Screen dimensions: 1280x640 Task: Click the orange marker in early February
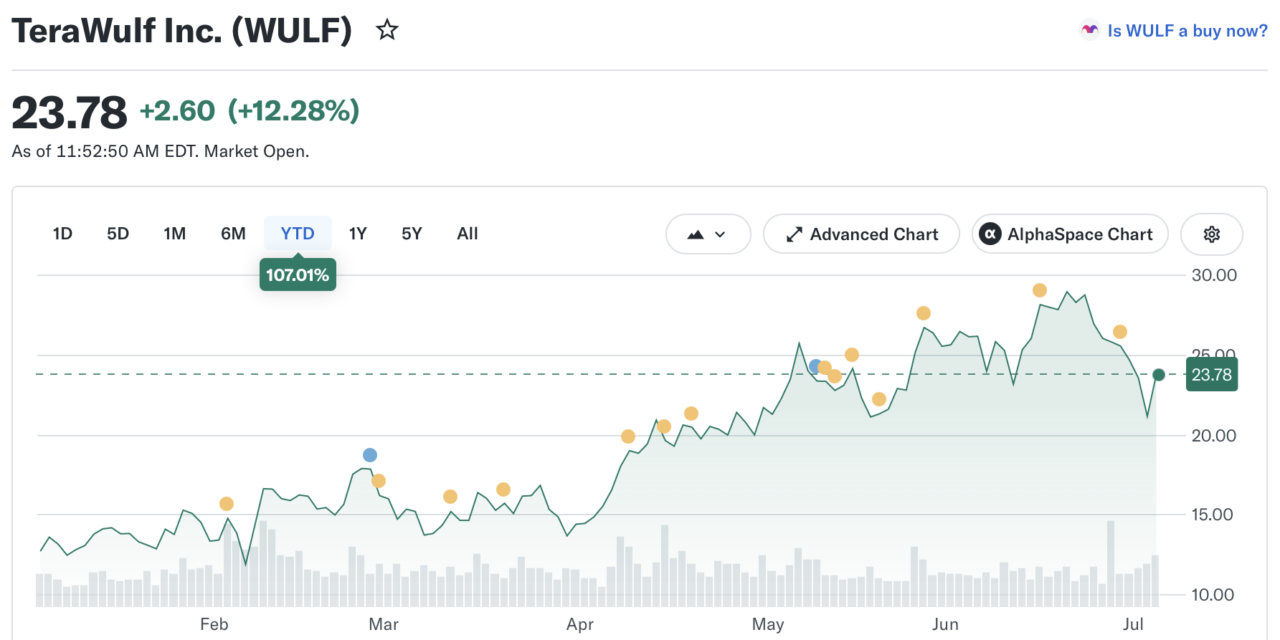pyautogui.click(x=226, y=504)
